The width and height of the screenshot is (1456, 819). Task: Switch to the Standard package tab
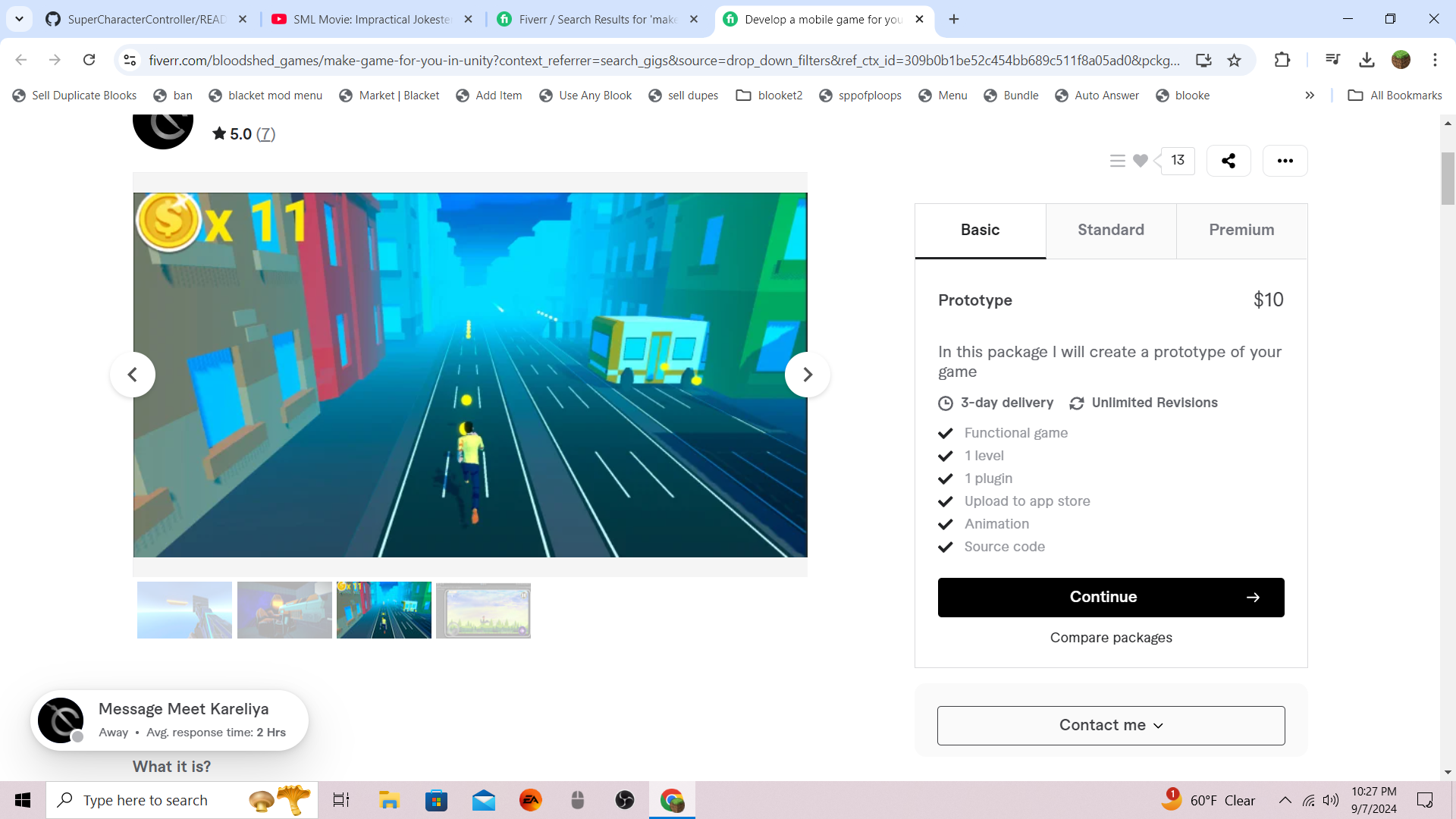point(1110,231)
